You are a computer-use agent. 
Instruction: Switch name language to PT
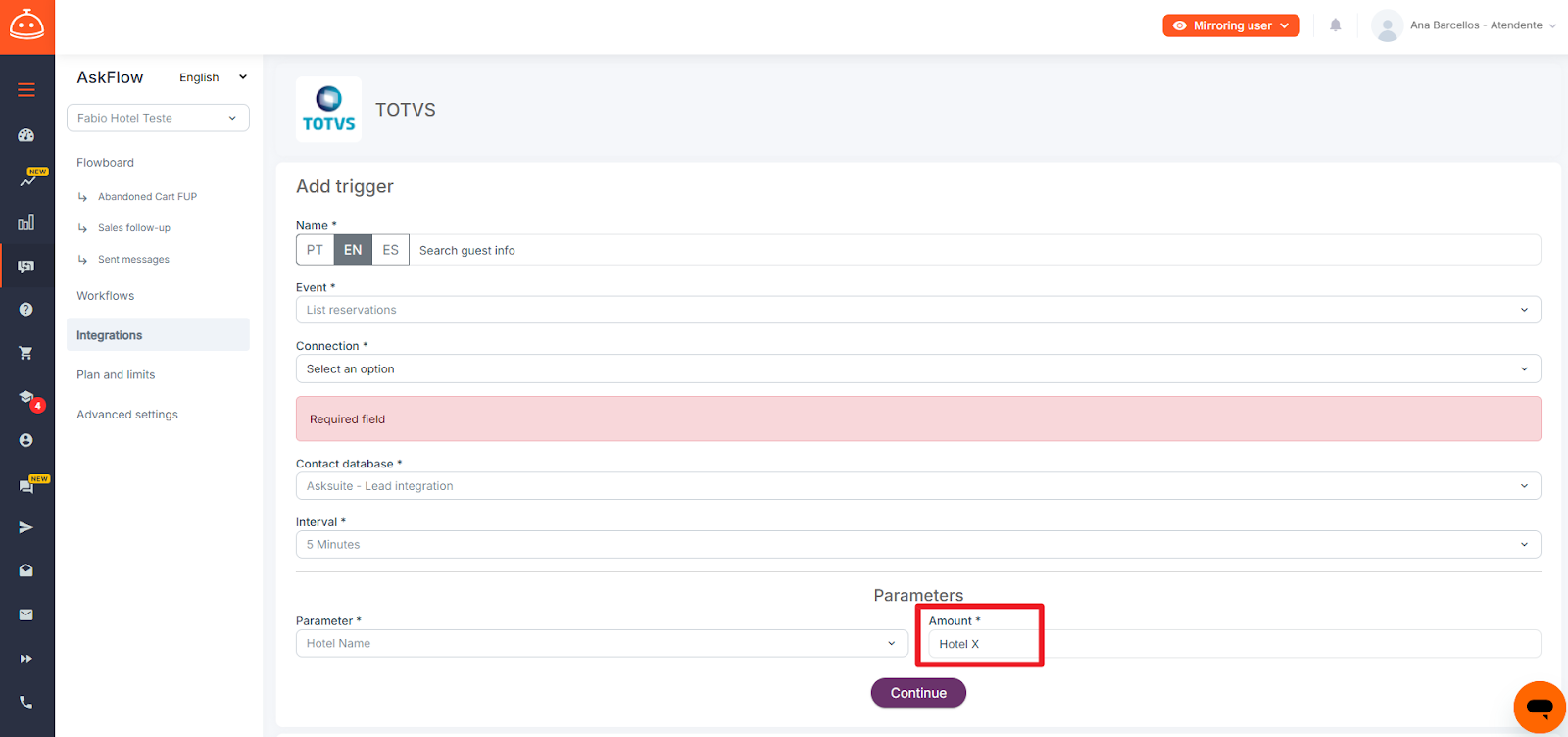coord(315,250)
